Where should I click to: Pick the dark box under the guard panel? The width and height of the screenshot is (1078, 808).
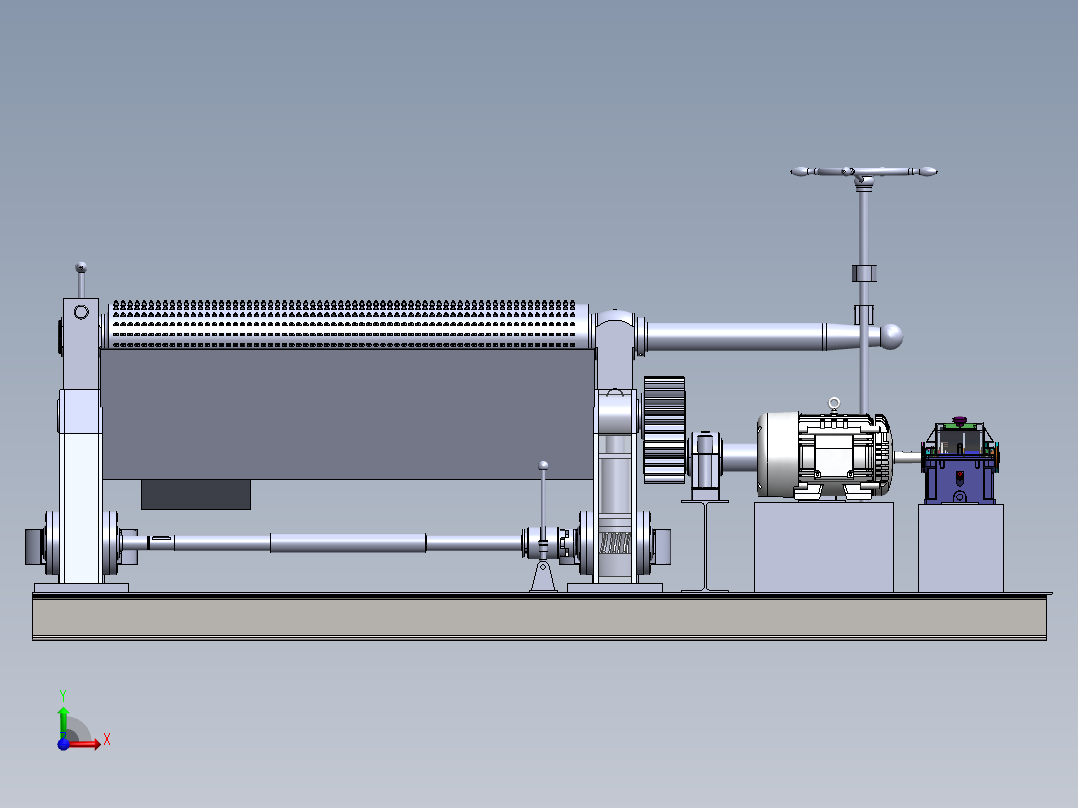click(x=196, y=494)
